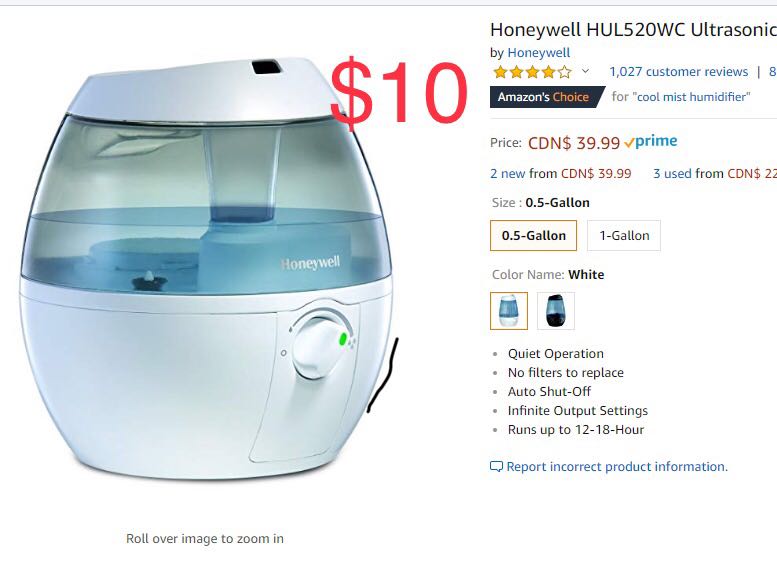This screenshot has width=777, height=561.
Task: Expand the ratings breakdown chevron
Action: click(x=585, y=71)
